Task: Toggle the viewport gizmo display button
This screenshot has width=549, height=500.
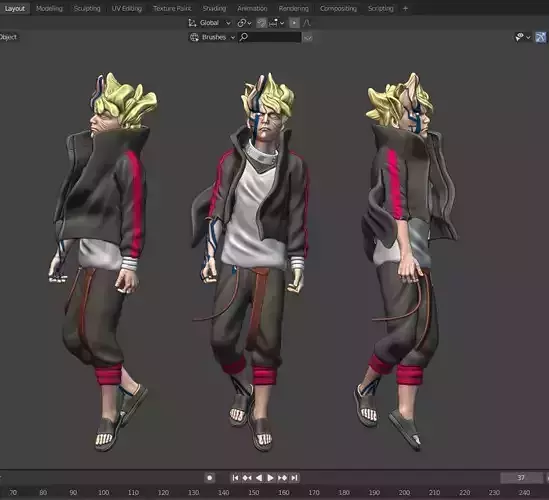Action: tap(541, 37)
